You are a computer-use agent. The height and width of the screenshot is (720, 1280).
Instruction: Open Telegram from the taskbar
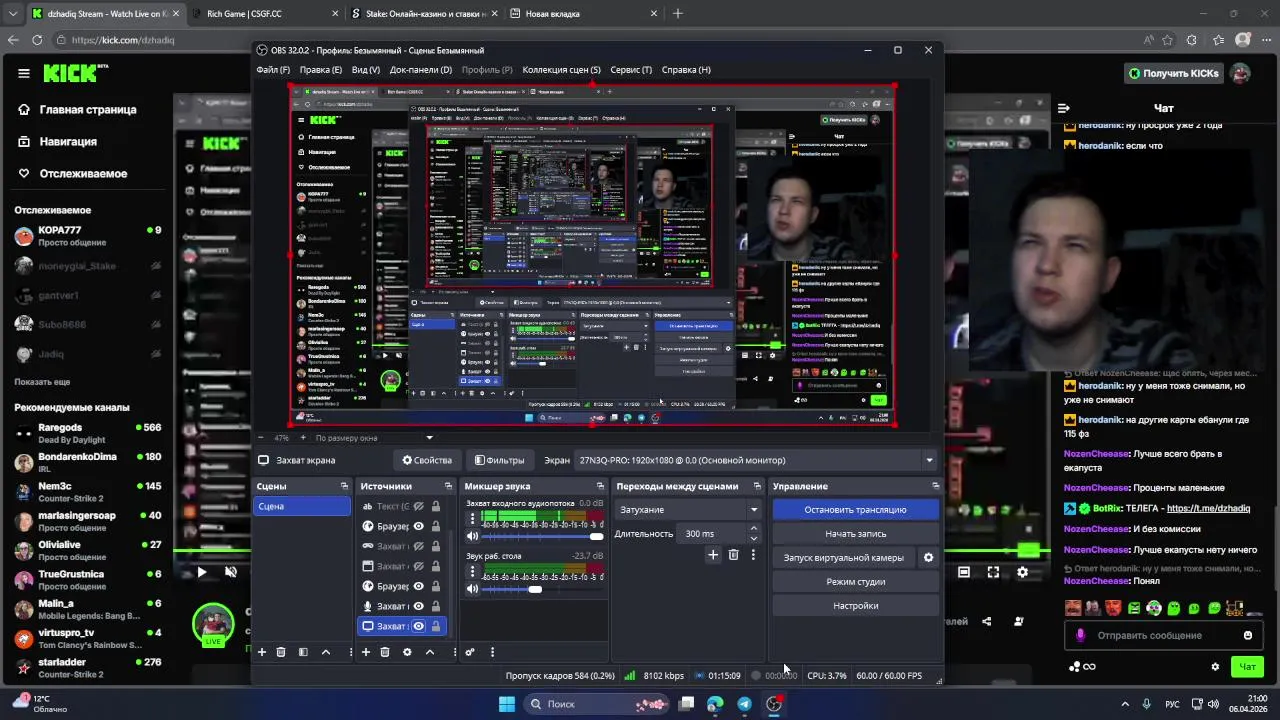click(x=745, y=704)
